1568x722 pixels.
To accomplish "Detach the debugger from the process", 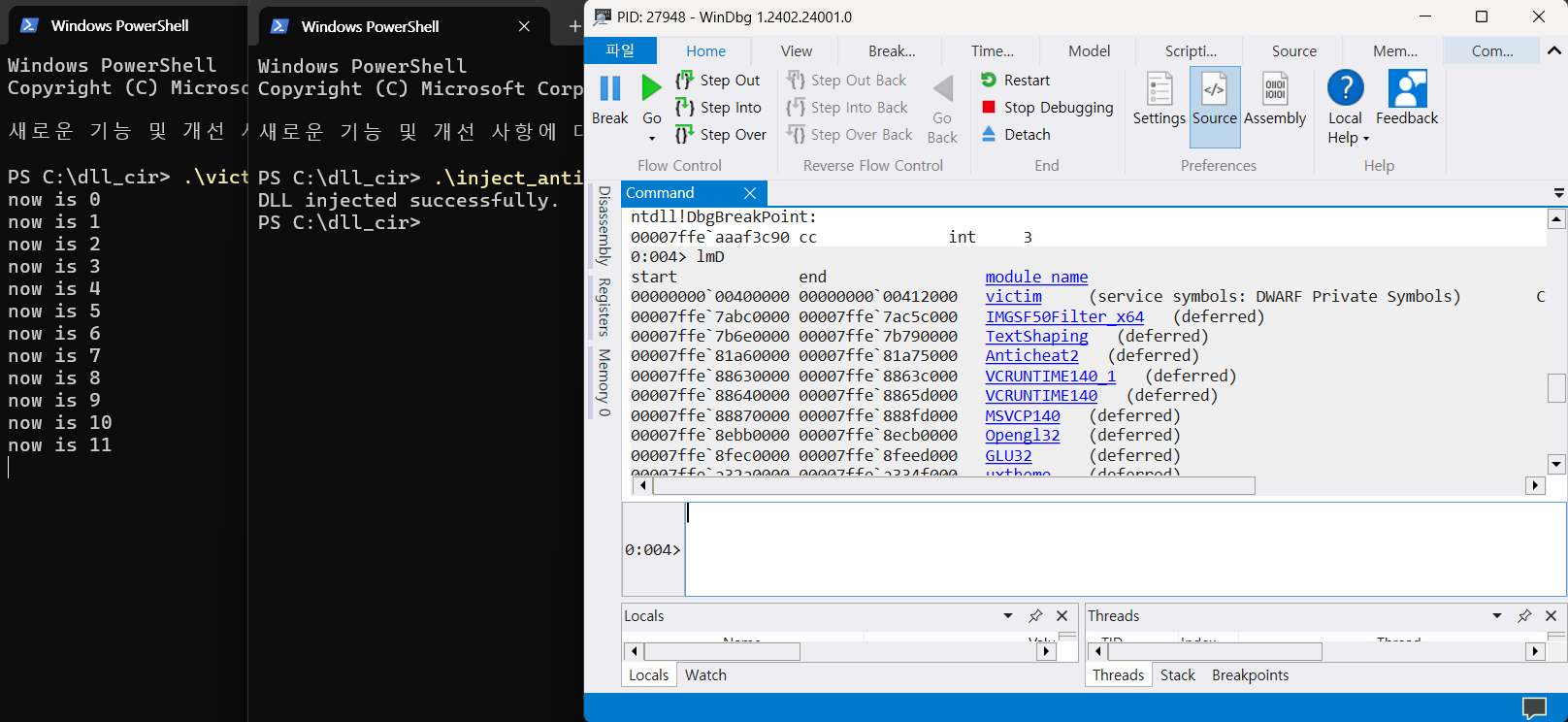I will [x=1016, y=135].
